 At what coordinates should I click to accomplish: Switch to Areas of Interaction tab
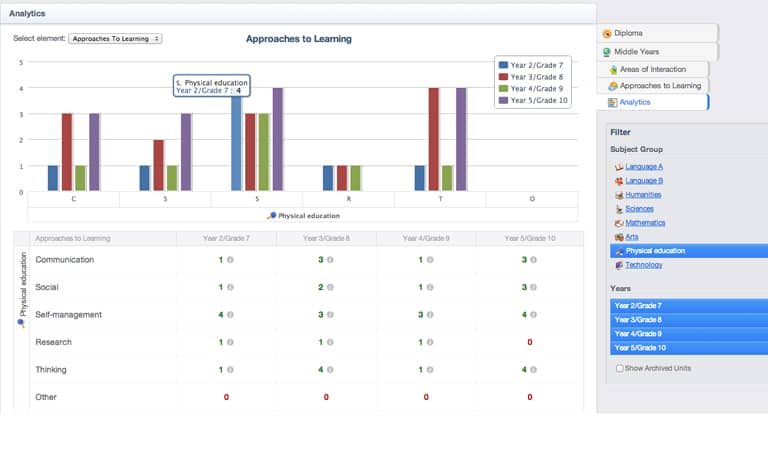(652, 69)
